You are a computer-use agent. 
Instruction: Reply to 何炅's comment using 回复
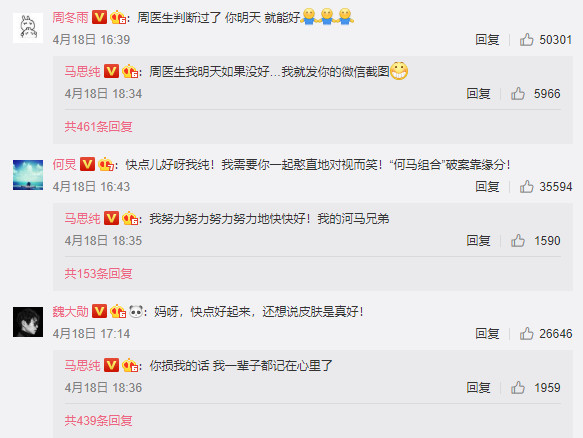[487, 186]
